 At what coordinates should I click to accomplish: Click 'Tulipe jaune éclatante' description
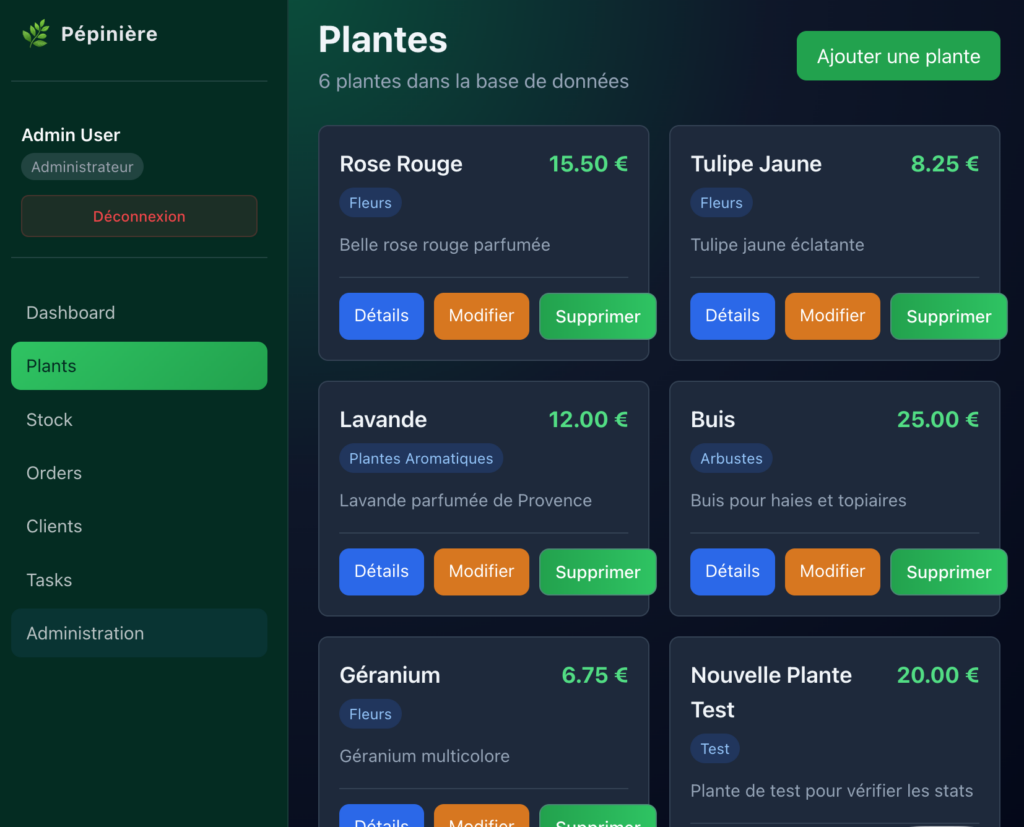point(777,245)
